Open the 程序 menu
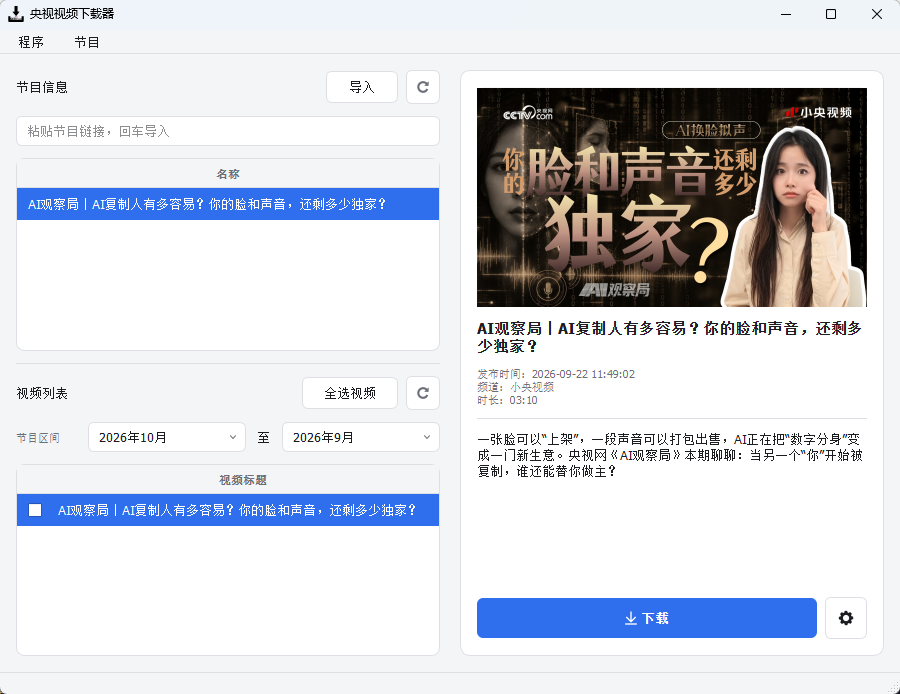The height and width of the screenshot is (694, 900). pos(31,42)
